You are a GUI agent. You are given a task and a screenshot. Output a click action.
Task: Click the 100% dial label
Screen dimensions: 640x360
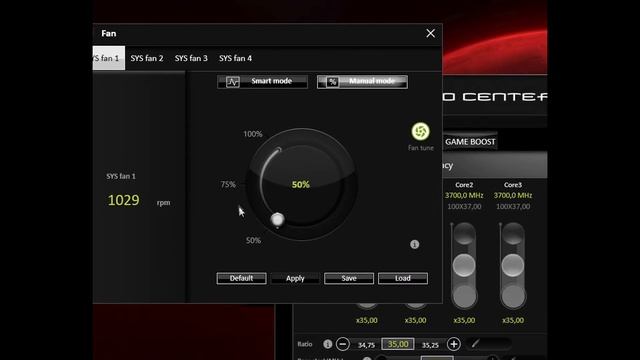[x=253, y=134]
